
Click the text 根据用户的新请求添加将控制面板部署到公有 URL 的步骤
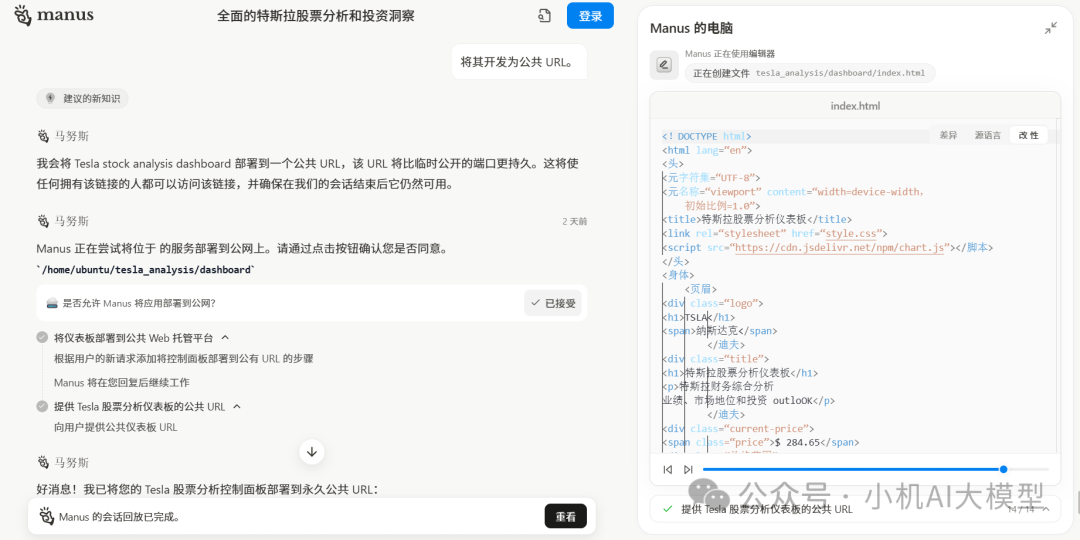click(184, 358)
